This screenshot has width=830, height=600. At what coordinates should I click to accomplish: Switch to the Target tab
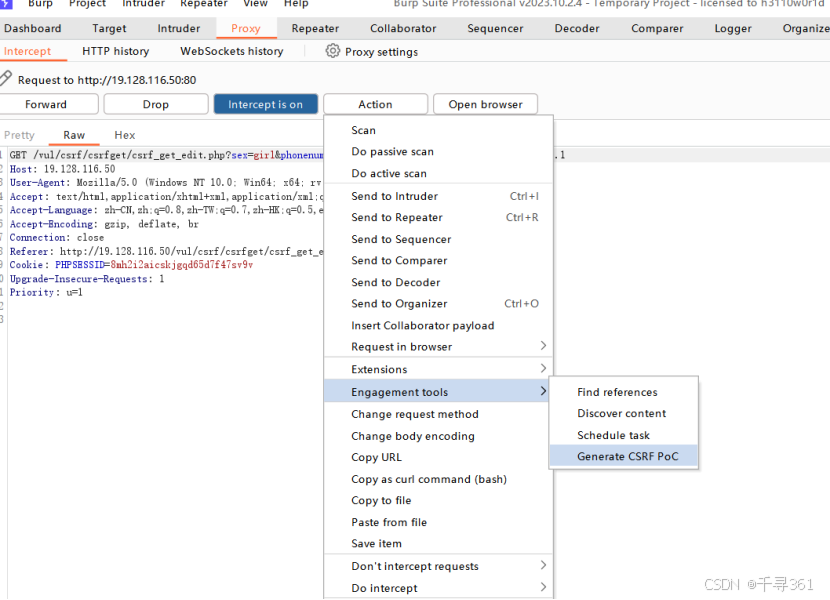[109, 28]
